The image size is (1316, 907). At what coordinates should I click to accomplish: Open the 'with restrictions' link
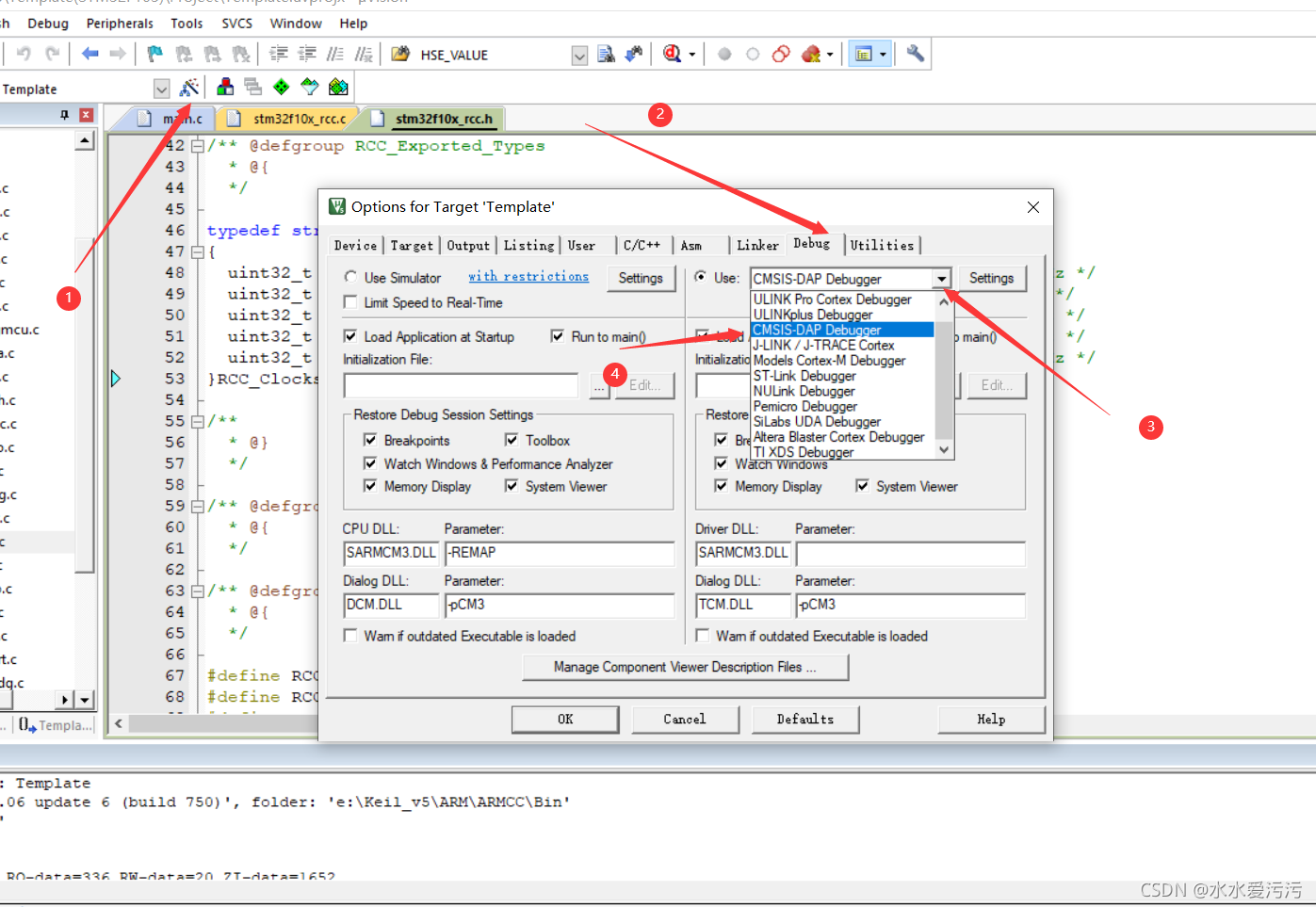tap(528, 276)
